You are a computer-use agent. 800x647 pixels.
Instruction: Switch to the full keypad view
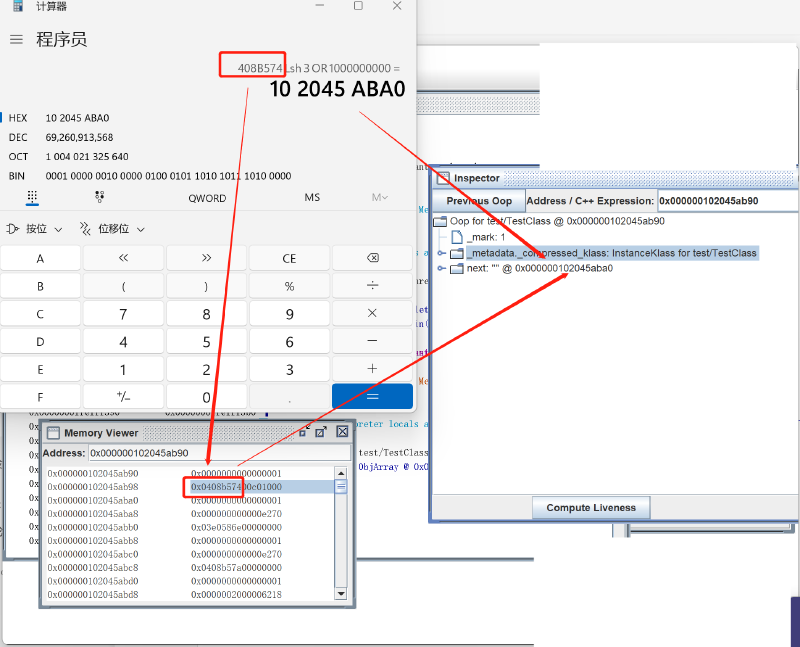[32, 197]
